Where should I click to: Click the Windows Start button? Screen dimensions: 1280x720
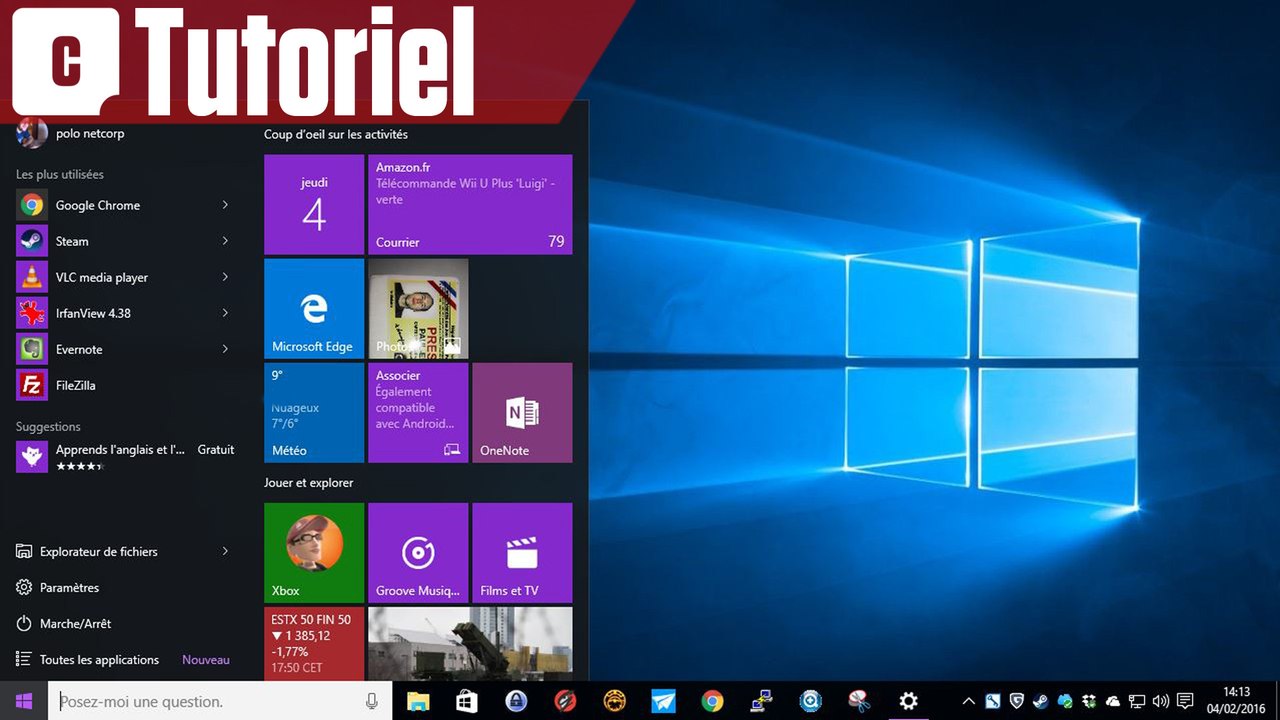(24, 701)
